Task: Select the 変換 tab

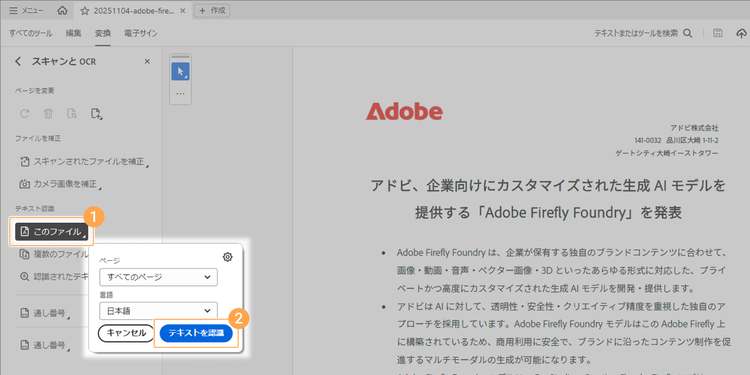Action: tap(102, 33)
